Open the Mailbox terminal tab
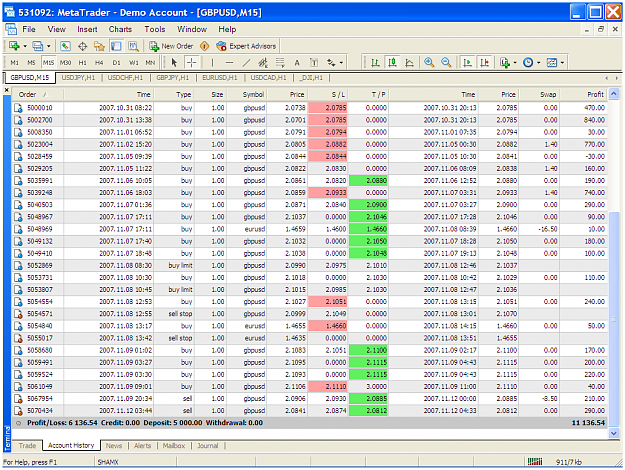This screenshot has height=470, width=625. tap(174, 446)
